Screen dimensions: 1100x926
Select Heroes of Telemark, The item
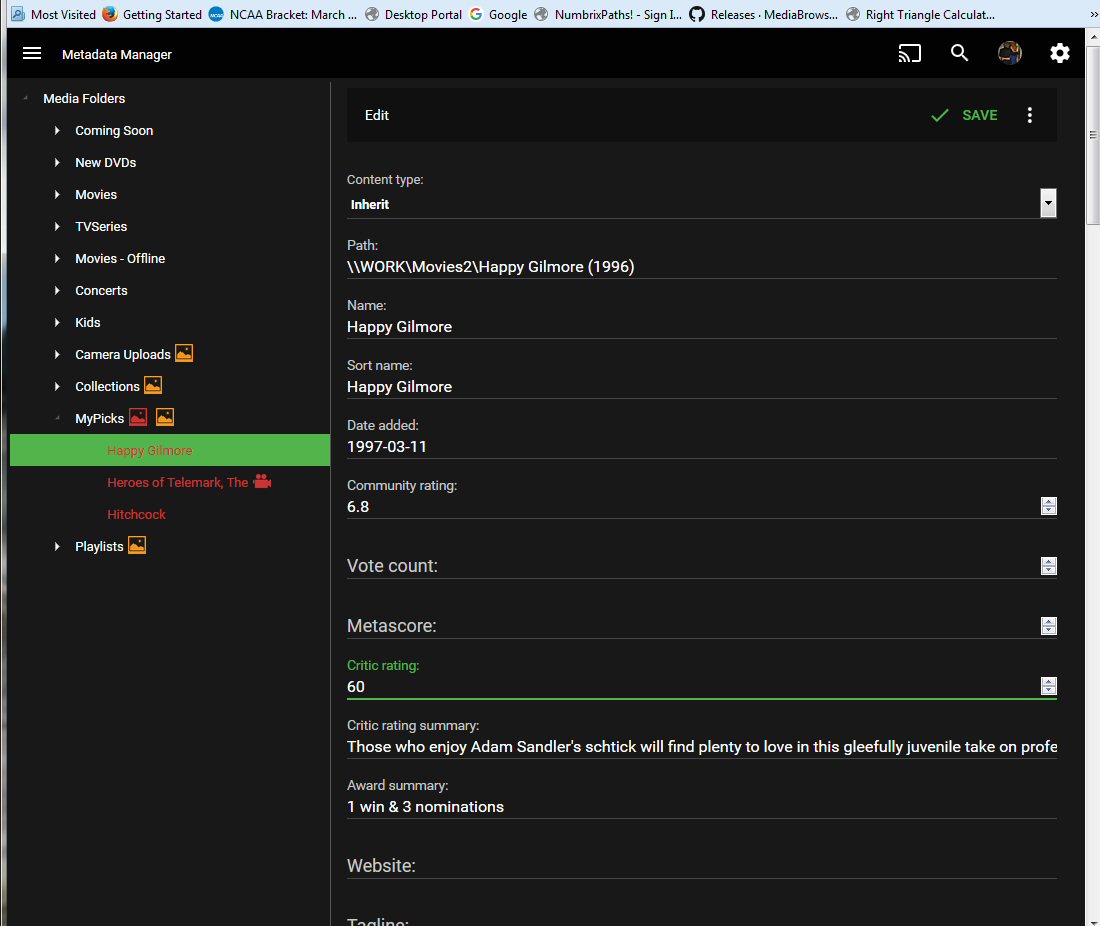click(x=177, y=483)
